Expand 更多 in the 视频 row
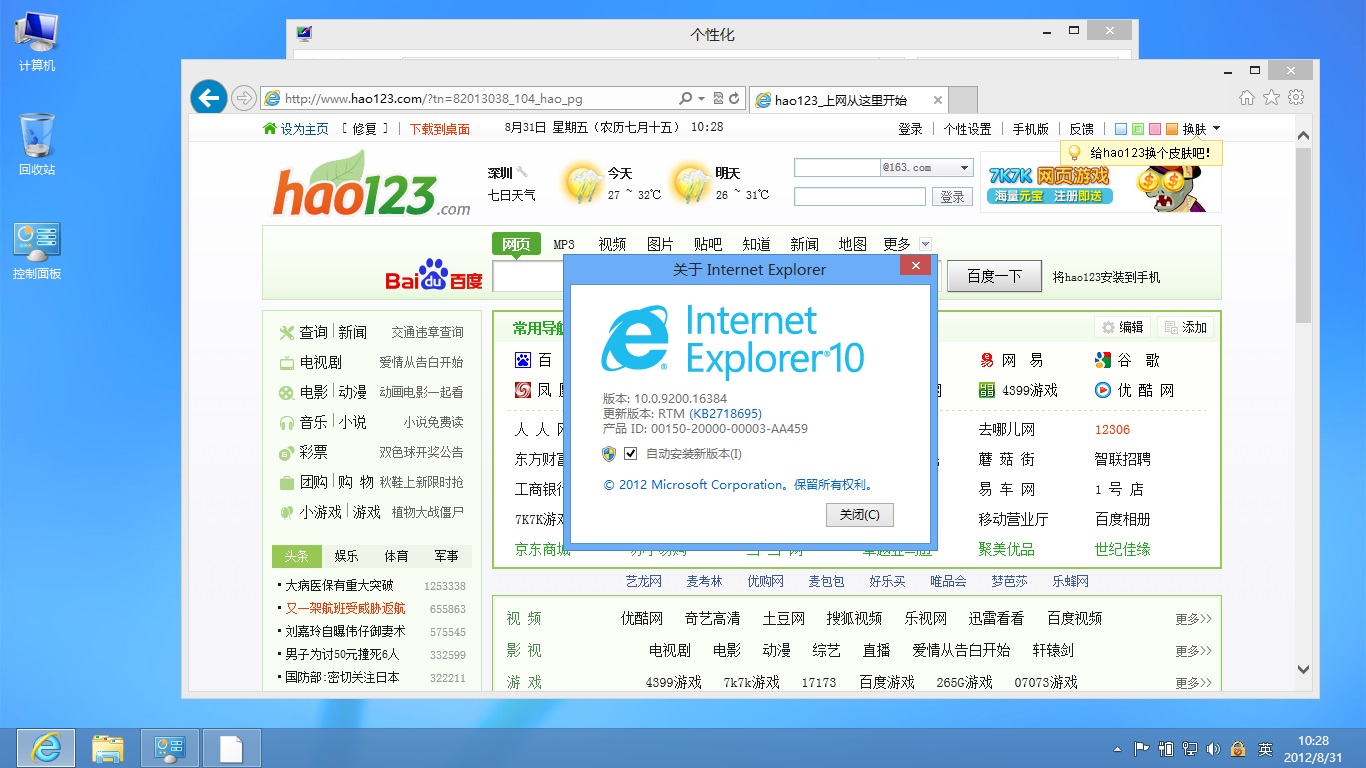The width and height of the screenshot is (1366, 768). (1193, 619)
